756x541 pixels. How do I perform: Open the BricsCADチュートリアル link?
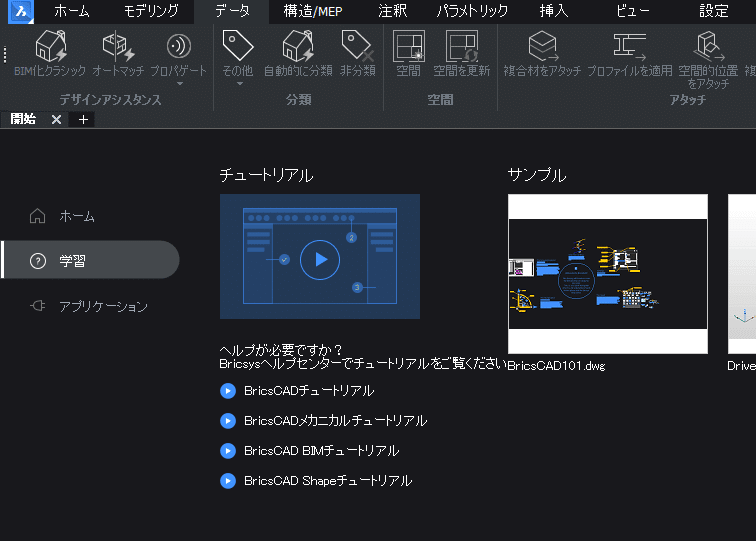click(x=297, y=391)
